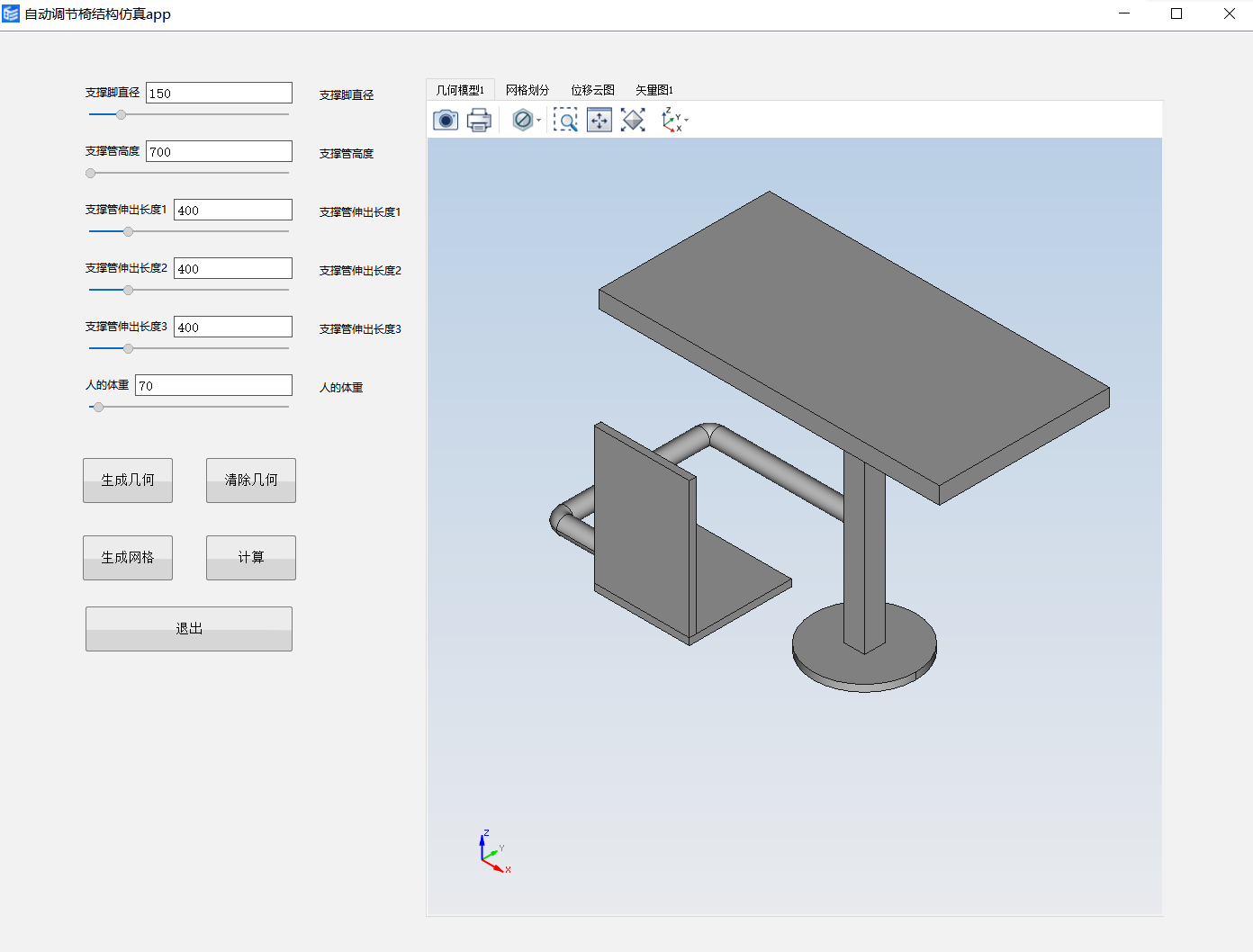Click the 支撑管伸出长度1 slider handle
1253x952 pixels.
128,231
